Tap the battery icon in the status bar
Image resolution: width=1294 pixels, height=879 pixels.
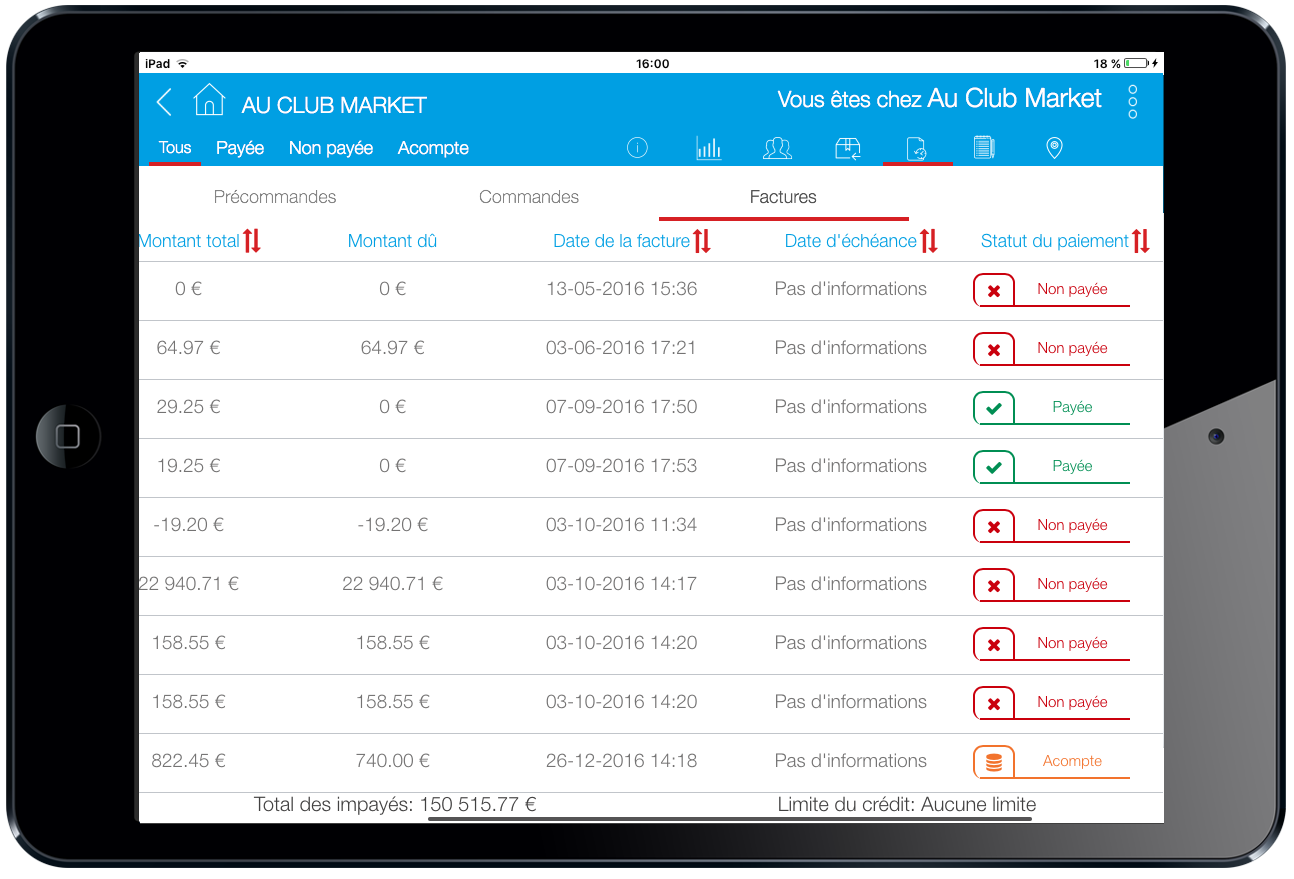point(1136,63)
